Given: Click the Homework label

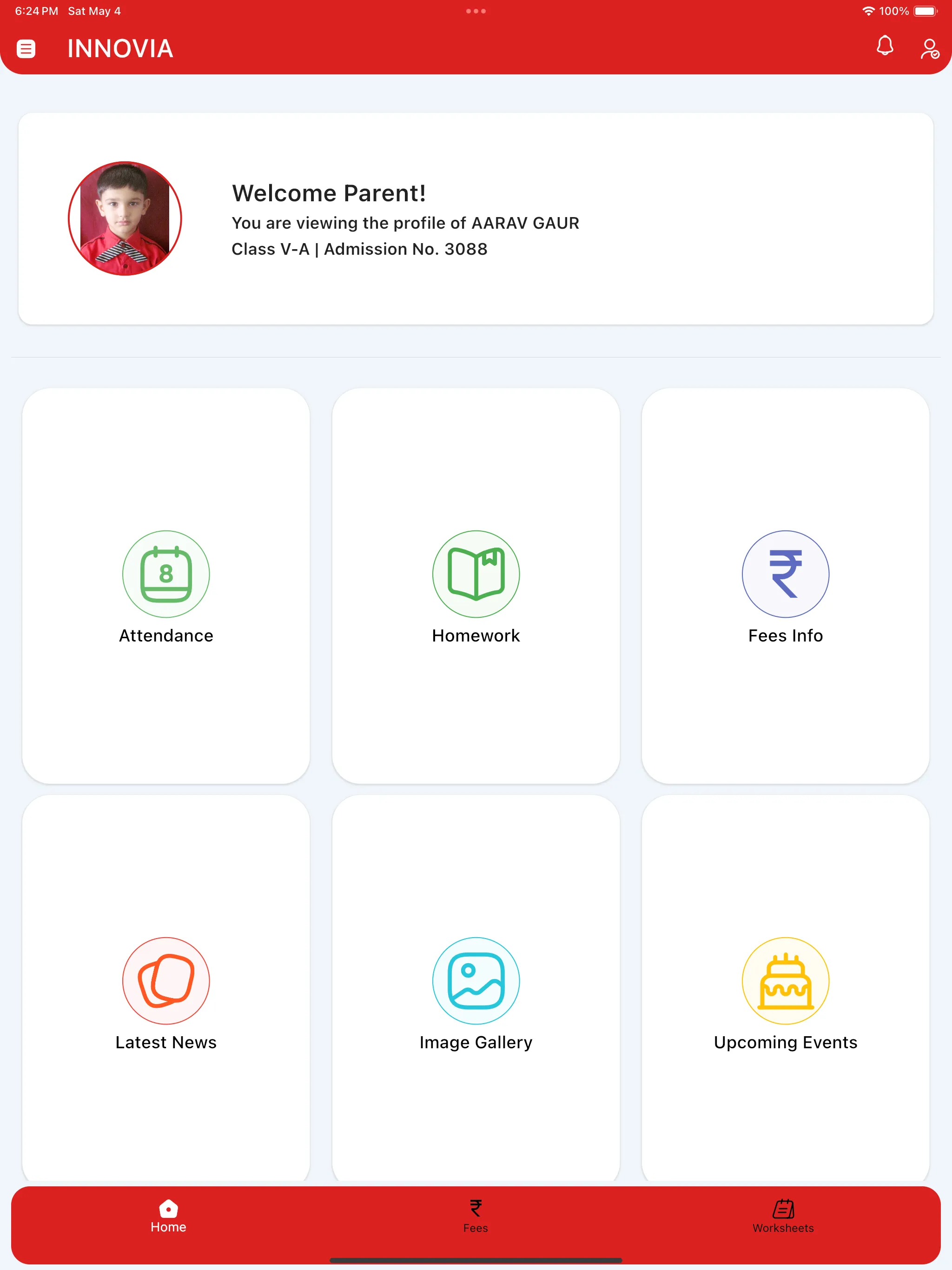Looking at the screenshot, I should point(476,635).
